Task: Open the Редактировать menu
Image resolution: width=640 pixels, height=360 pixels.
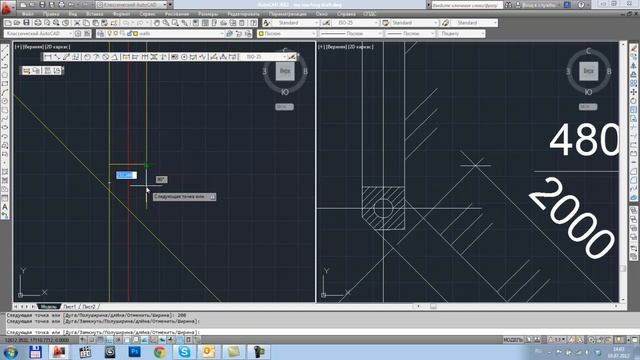Action: coord(243,14)
